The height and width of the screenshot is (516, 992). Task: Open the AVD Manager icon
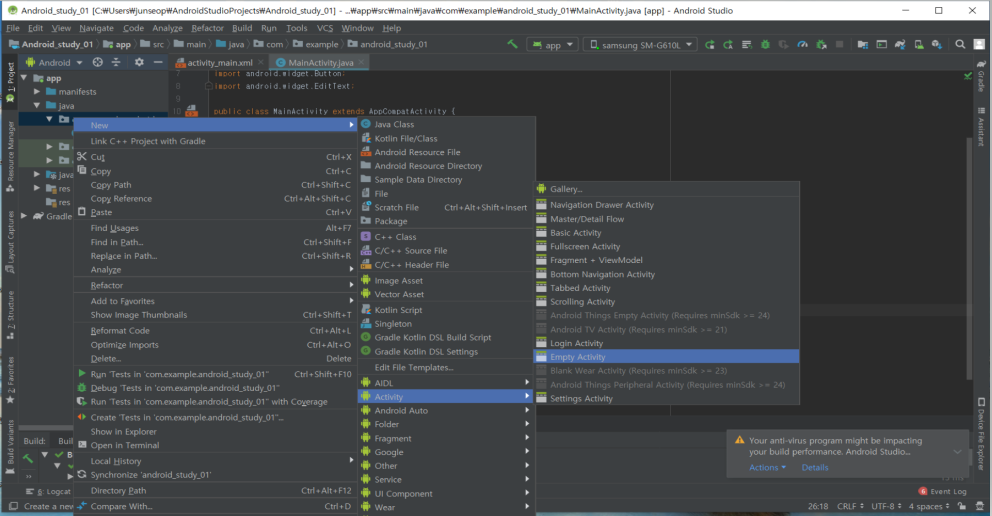pos(919,44)
